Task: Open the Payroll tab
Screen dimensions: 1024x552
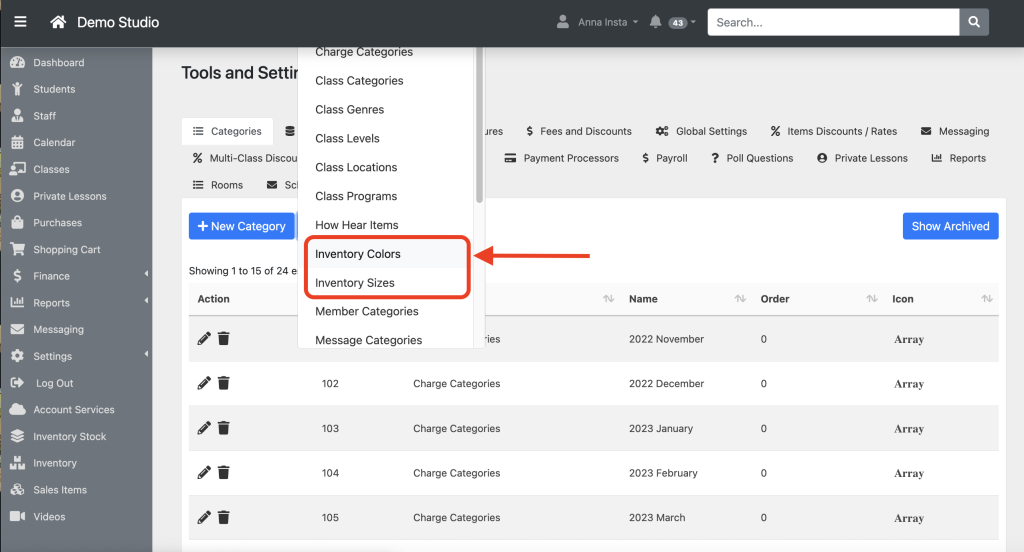Action: point(665,158)
